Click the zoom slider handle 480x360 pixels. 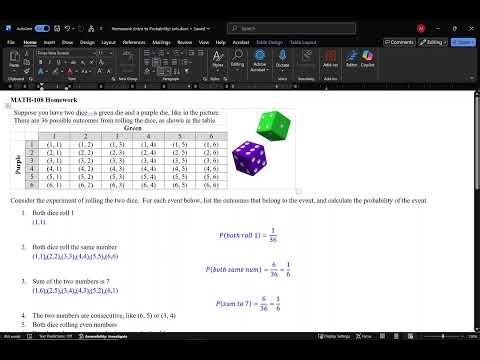click(x=443, y=336)
